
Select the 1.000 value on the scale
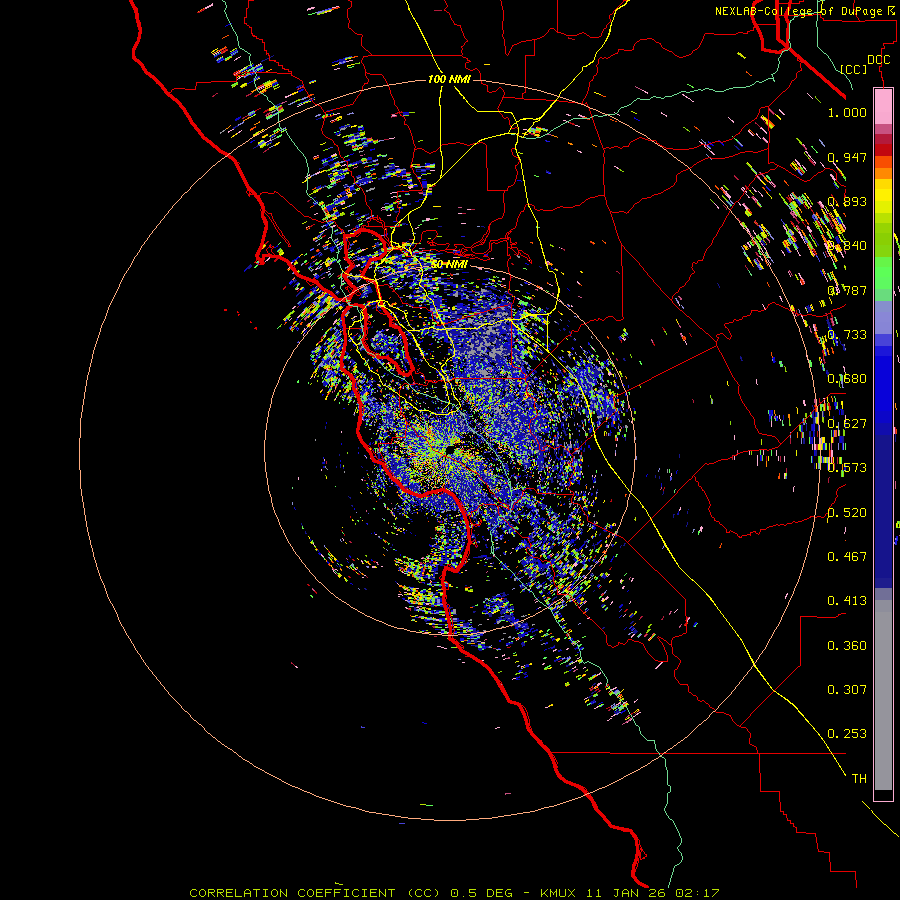pyautogui.click(x=847, y=112)
